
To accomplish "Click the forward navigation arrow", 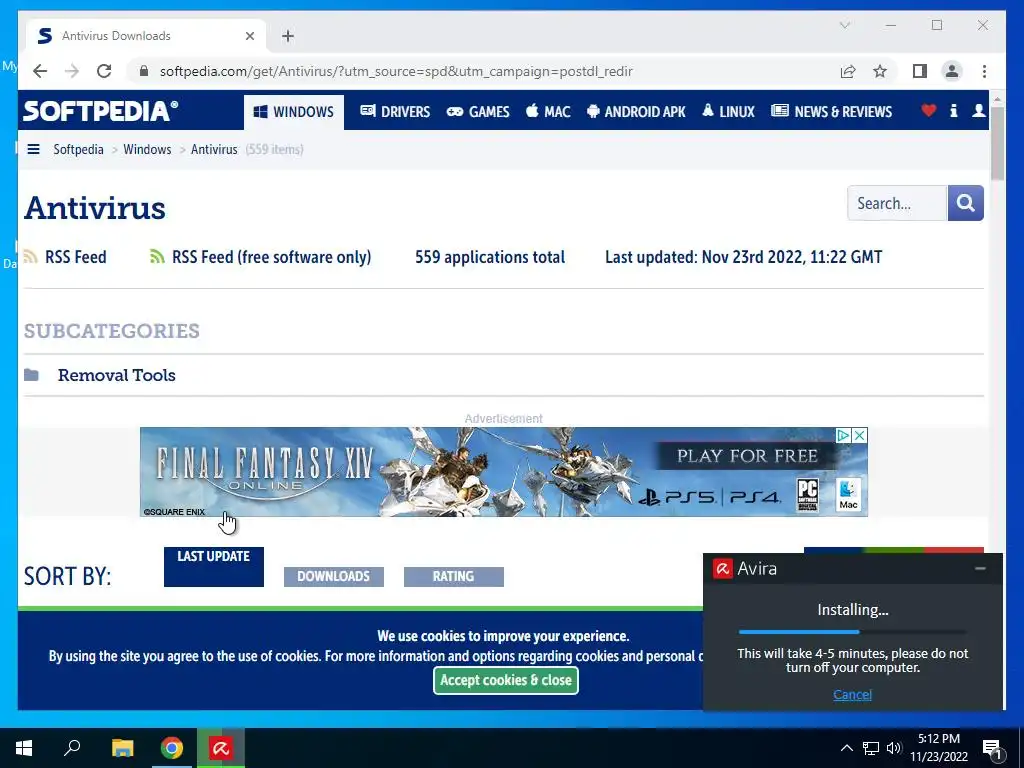I will click(72, 71).
